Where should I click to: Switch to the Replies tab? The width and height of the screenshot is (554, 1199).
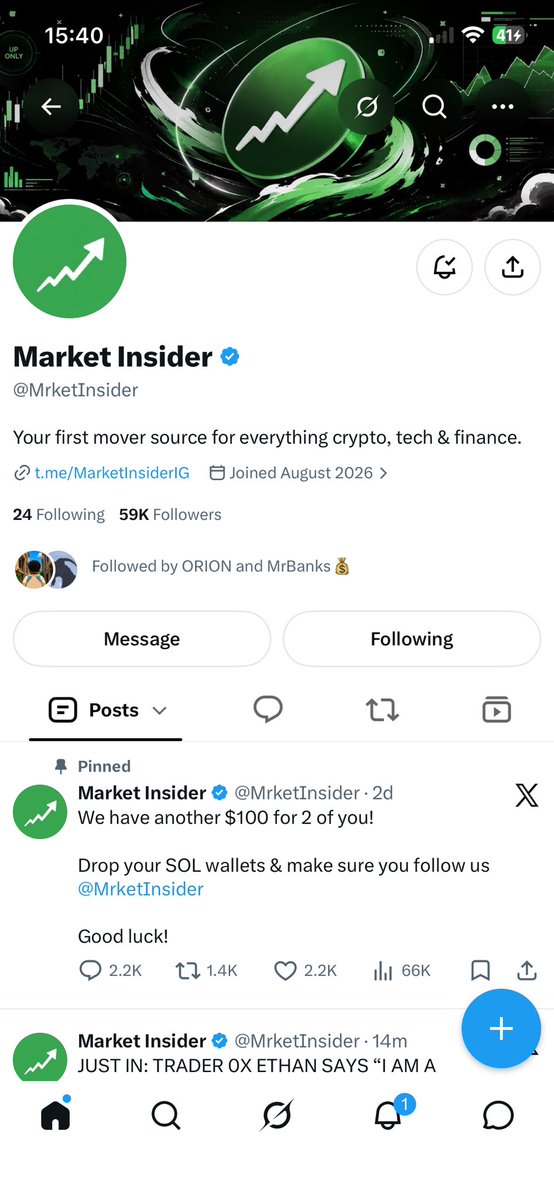pyautogui.click(x=268, y=710)
